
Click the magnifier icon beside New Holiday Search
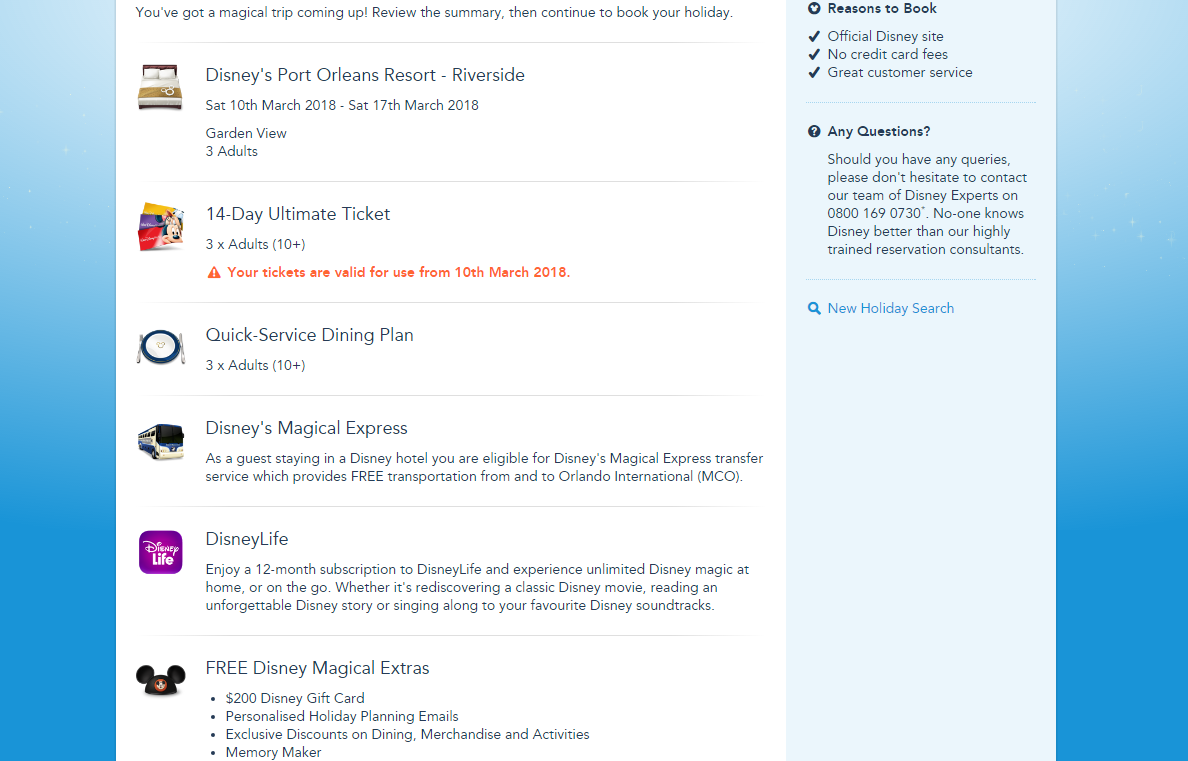[814, 308]
